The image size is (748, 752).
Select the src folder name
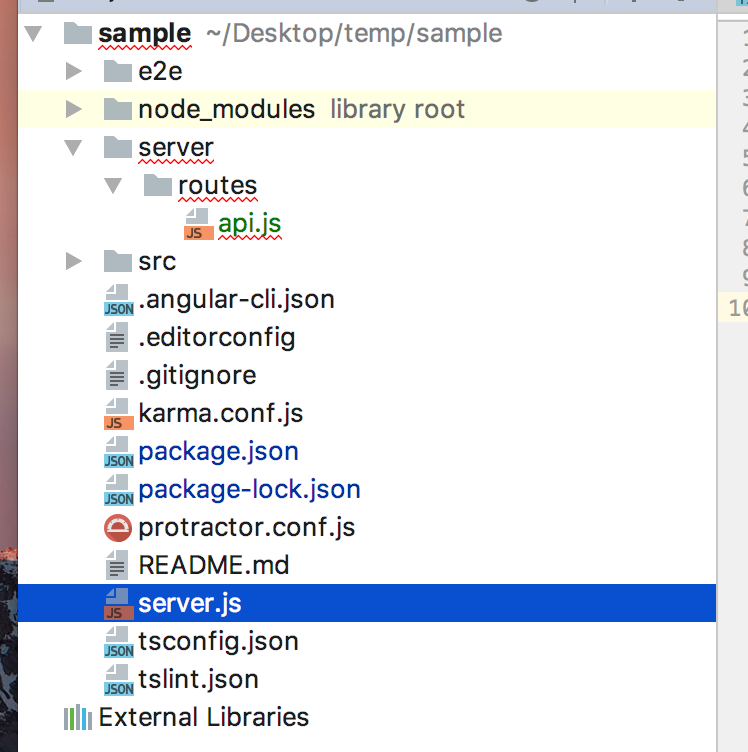[157, 261]
